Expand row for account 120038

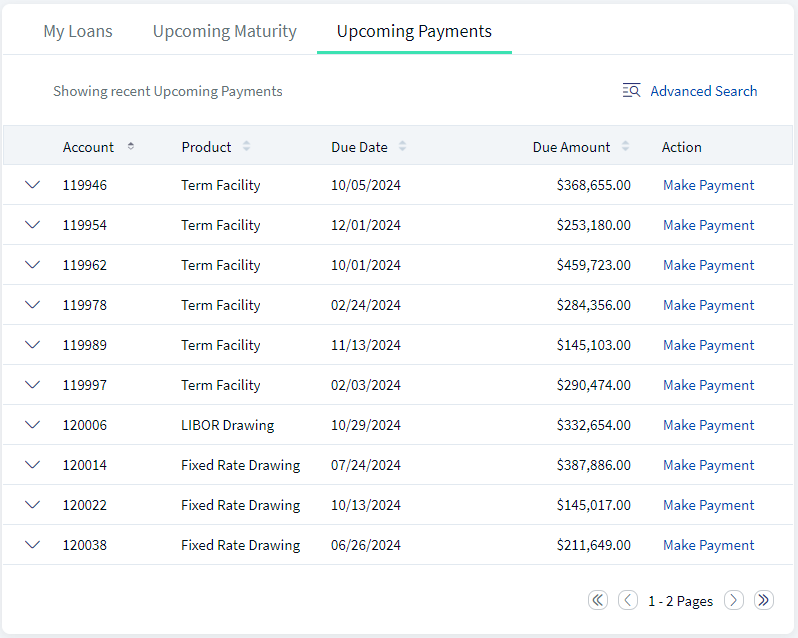pos(33,545)
